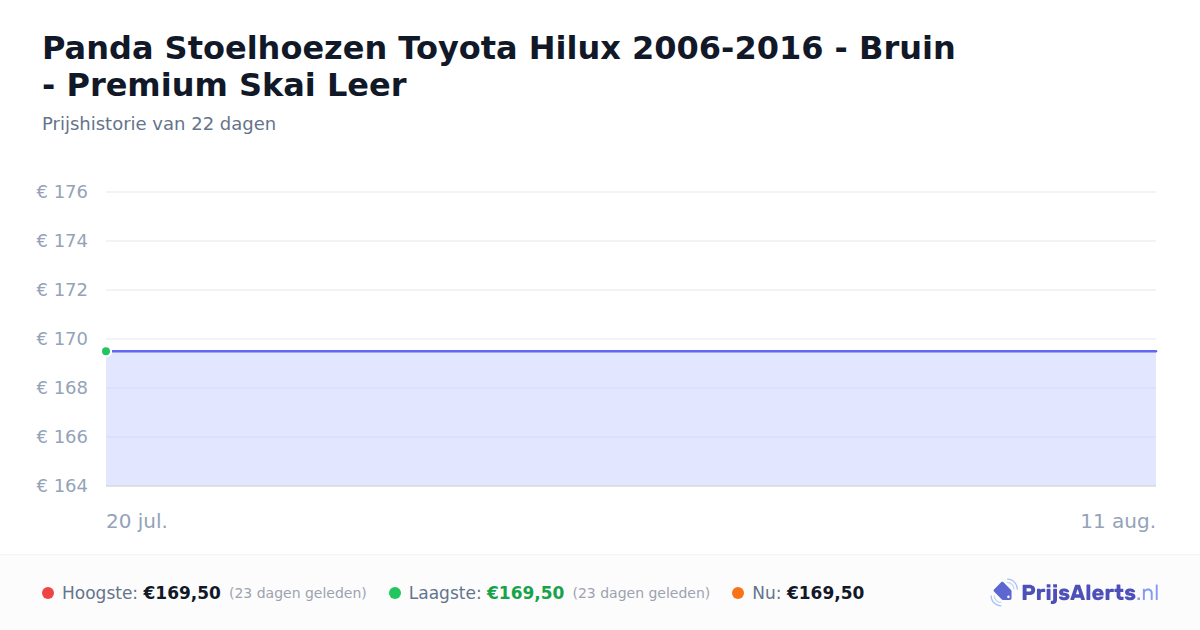
Task: Click the 11 aug. date axis label
Action: click(x=1118, y=521)
